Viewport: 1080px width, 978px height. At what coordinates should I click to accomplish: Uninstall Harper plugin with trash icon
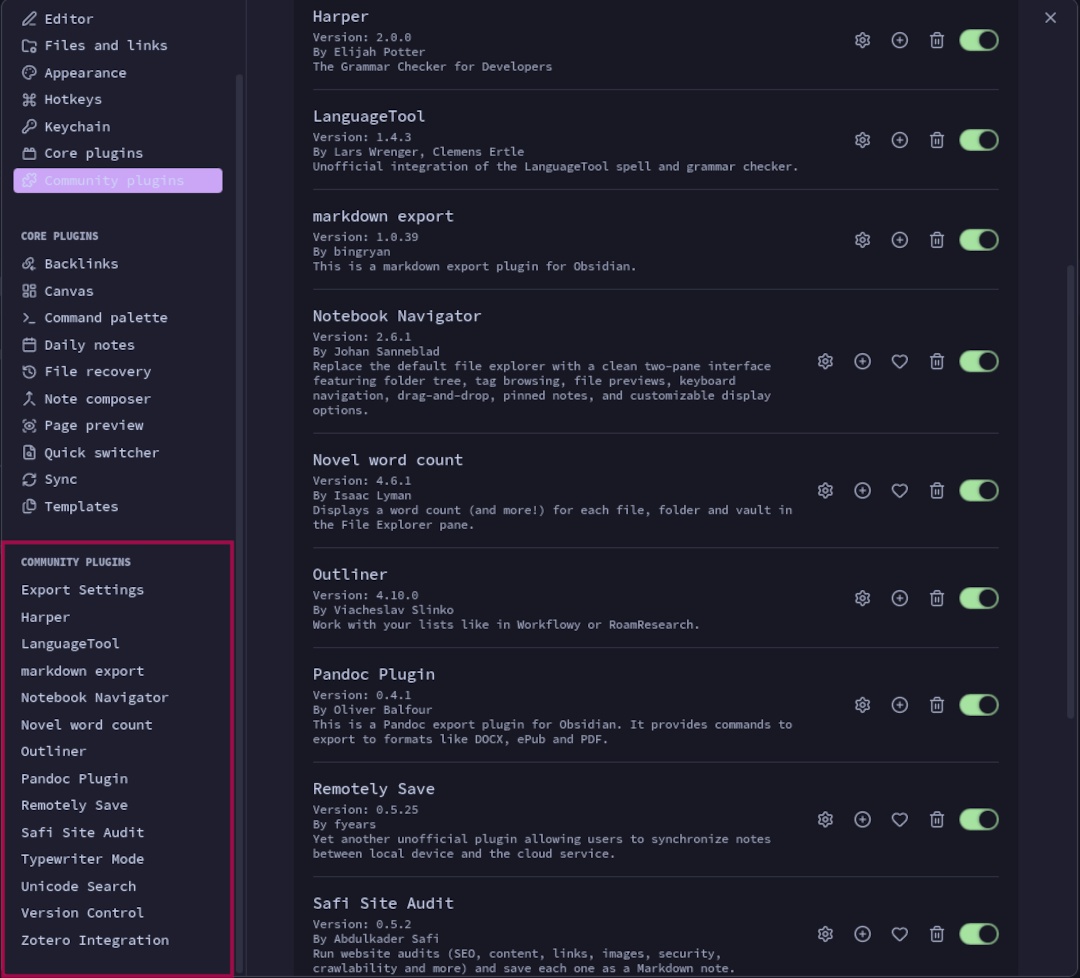937,41
